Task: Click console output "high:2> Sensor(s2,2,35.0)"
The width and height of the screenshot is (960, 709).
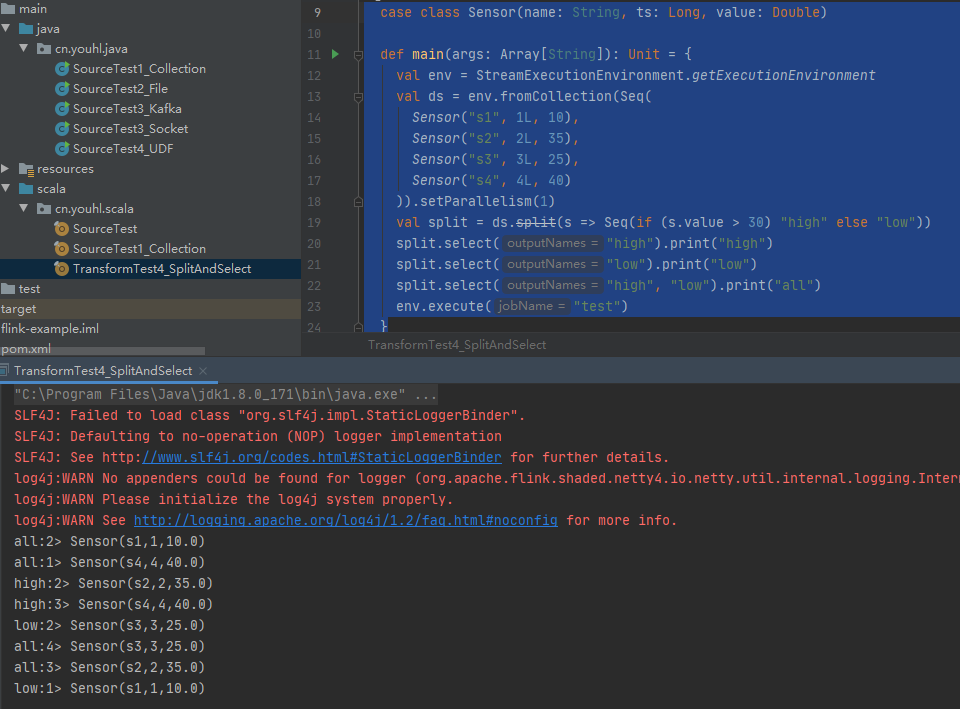Action: (x=113, y=583)
